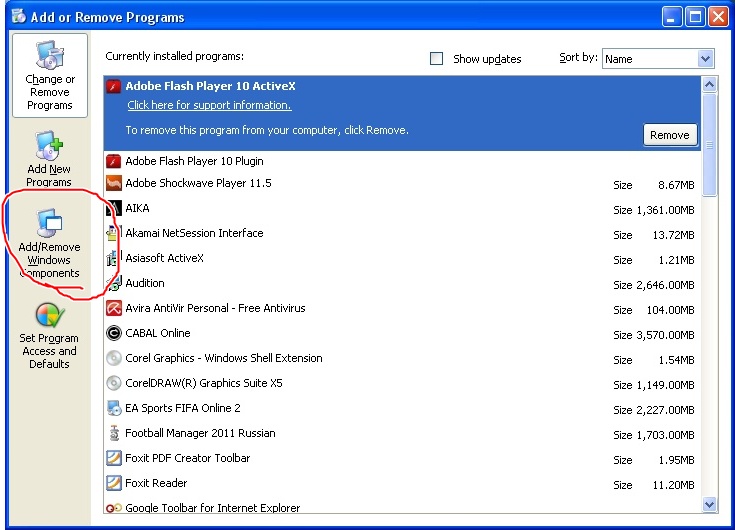735x530 pixels.
Task: Select Adobe Flash Player 10 Plugin row
Action: (x=402, y=161)
